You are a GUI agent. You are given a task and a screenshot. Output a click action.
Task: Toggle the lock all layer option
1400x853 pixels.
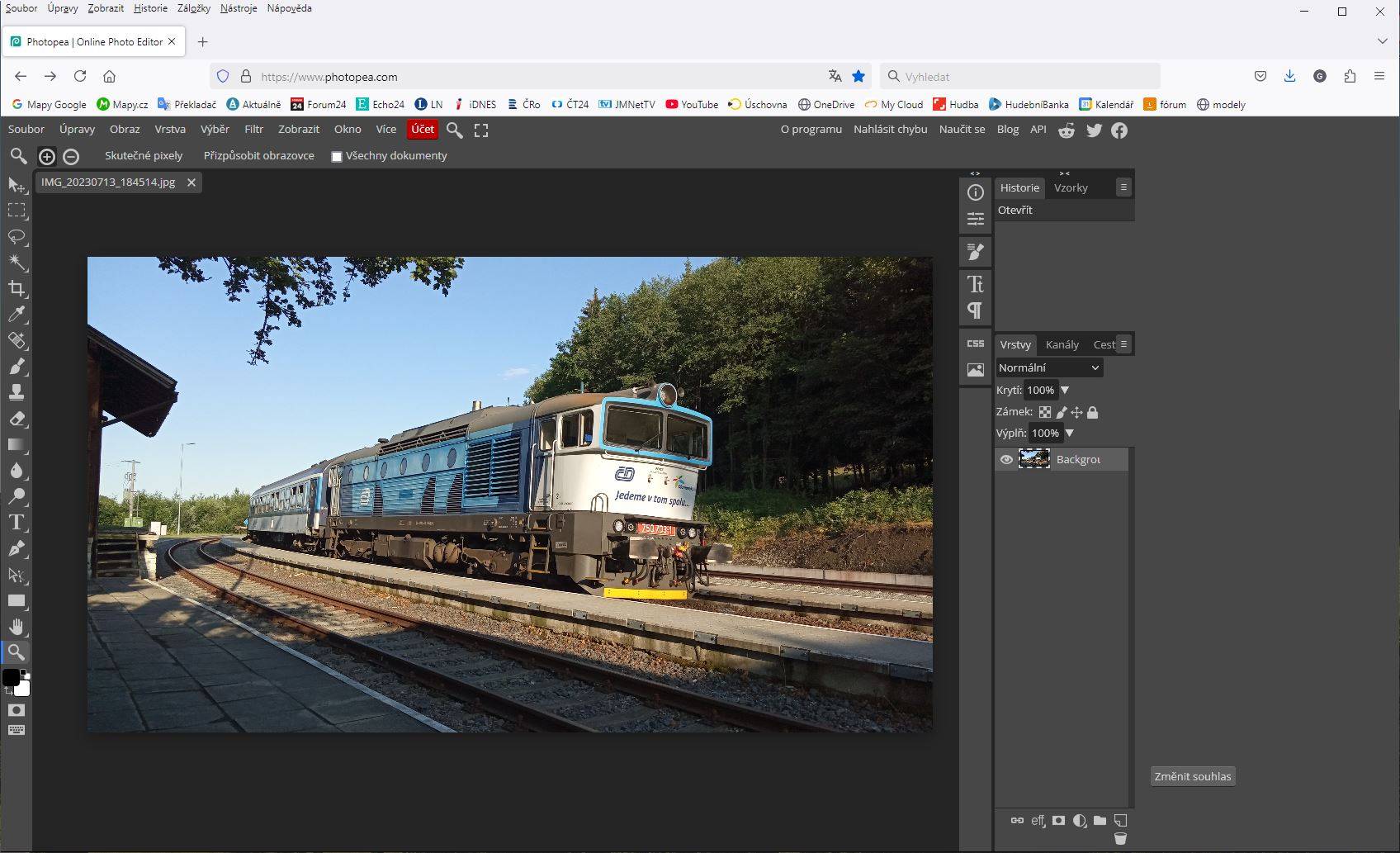coord(1093,412)
